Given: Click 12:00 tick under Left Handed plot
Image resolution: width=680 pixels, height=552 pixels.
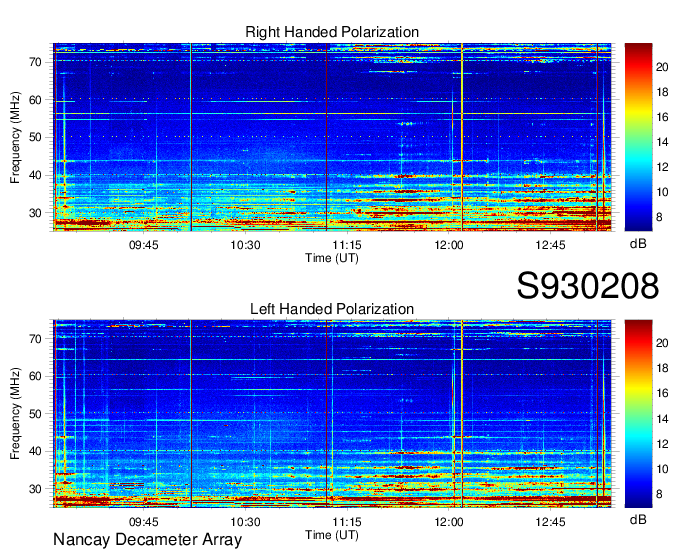Looking at the screenshot, I should tap(448, 522).
